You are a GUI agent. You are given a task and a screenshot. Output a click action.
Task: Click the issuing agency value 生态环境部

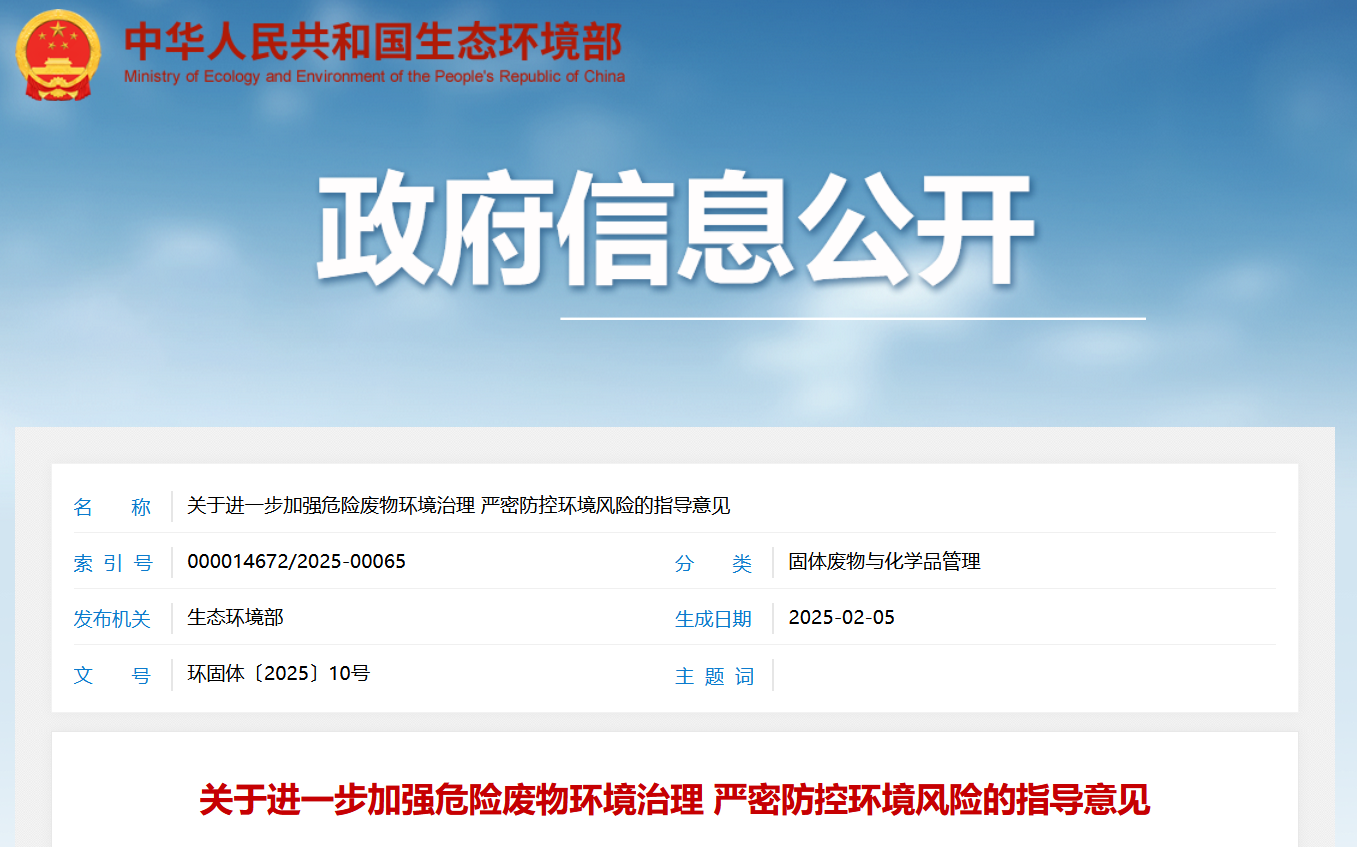point(235,618)
